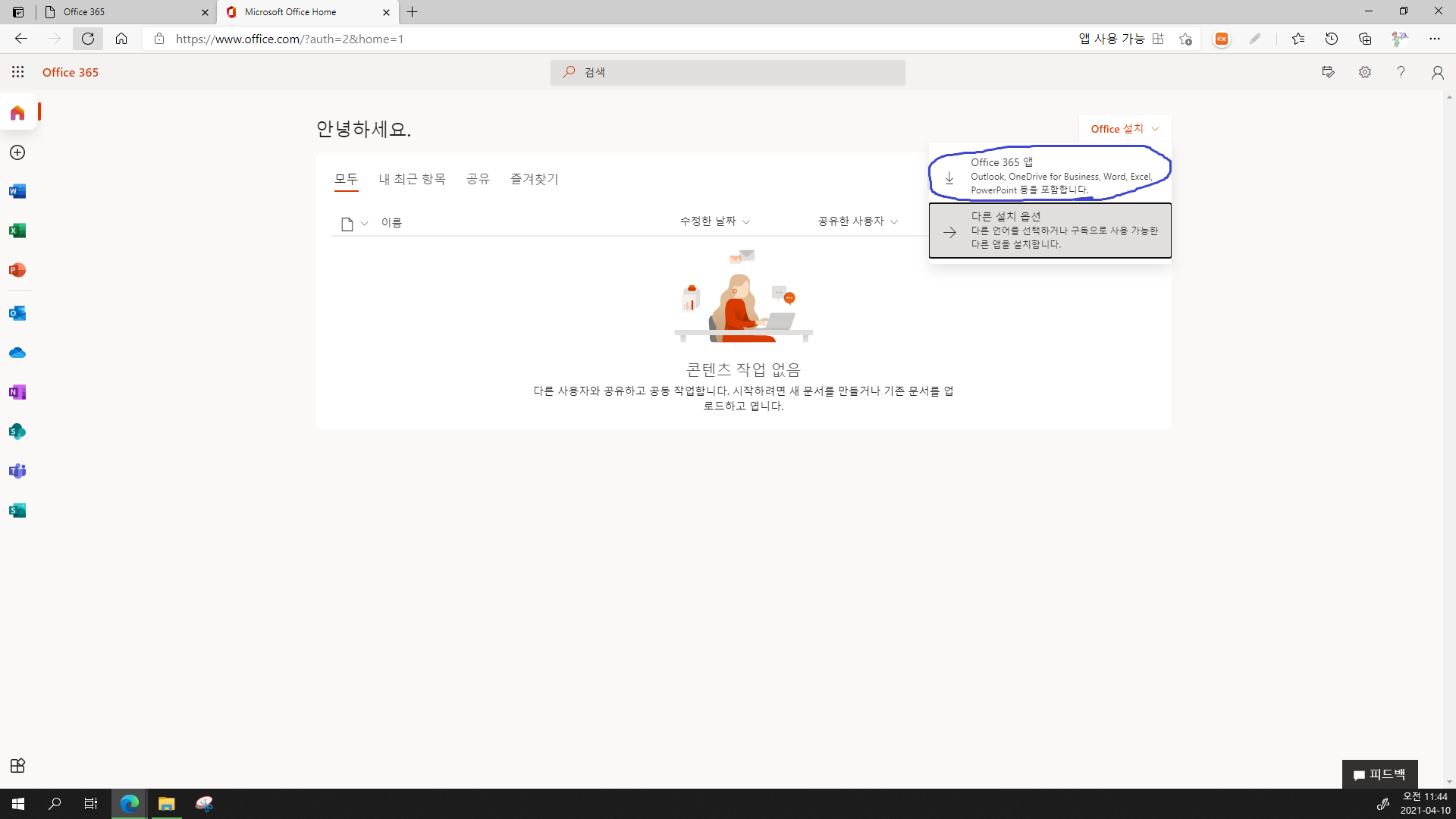Open SharePoint from the sidebar
This screenshot has width=1456, height=819.
pos(17,431)
